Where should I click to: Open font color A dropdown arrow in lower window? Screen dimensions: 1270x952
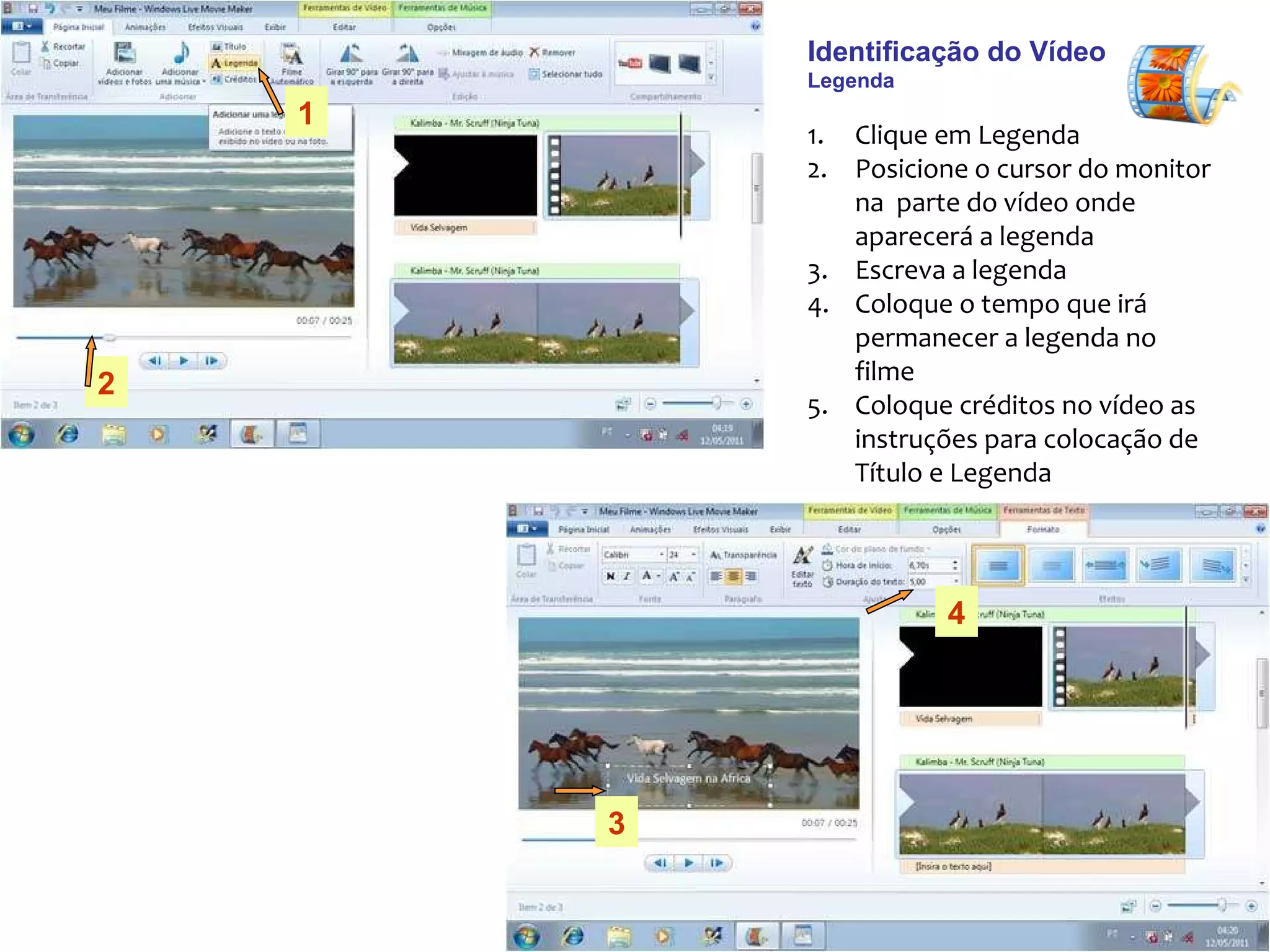pyautogui.click(x=659, y=576)
